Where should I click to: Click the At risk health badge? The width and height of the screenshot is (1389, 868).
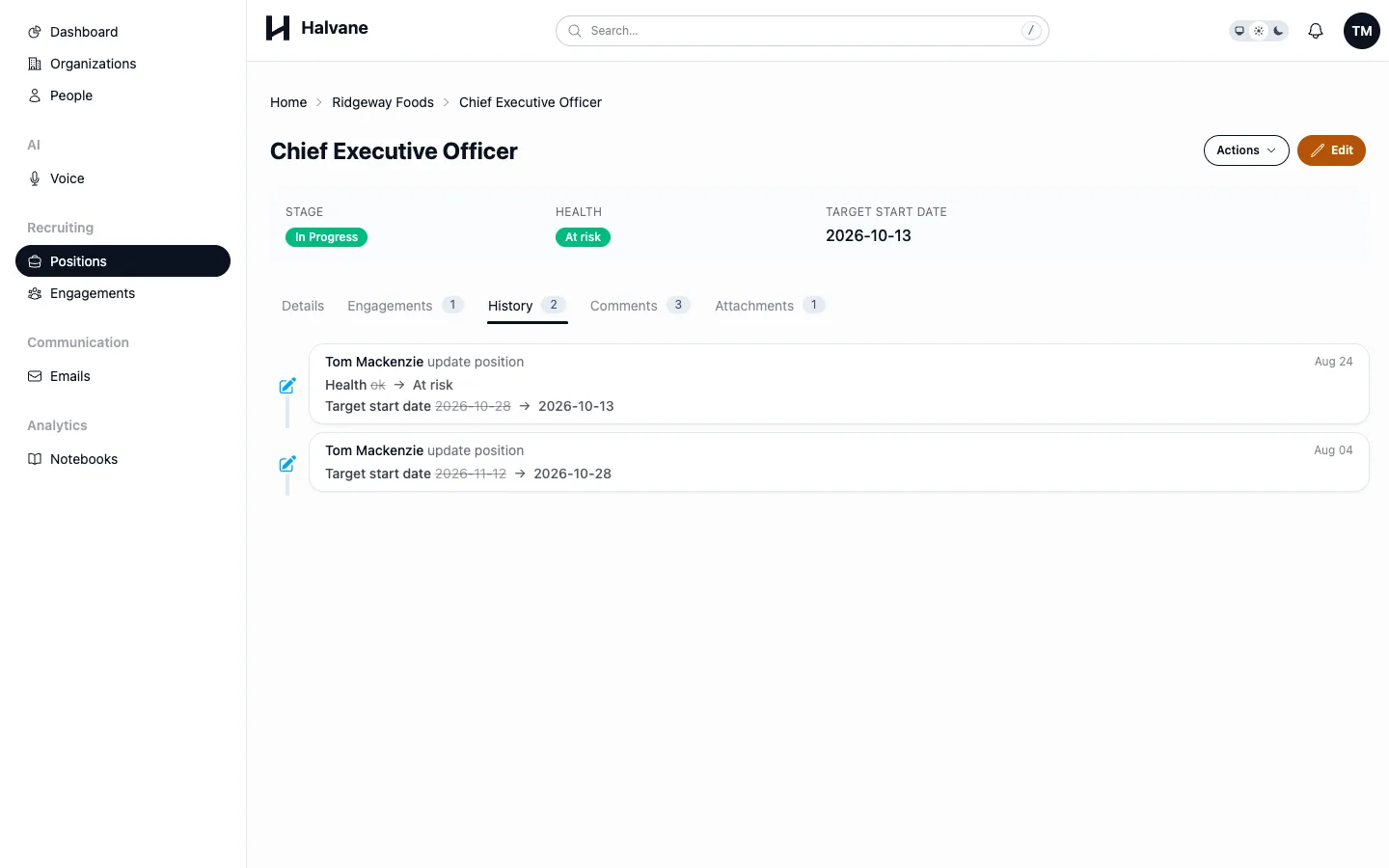(x=583, y=237)
